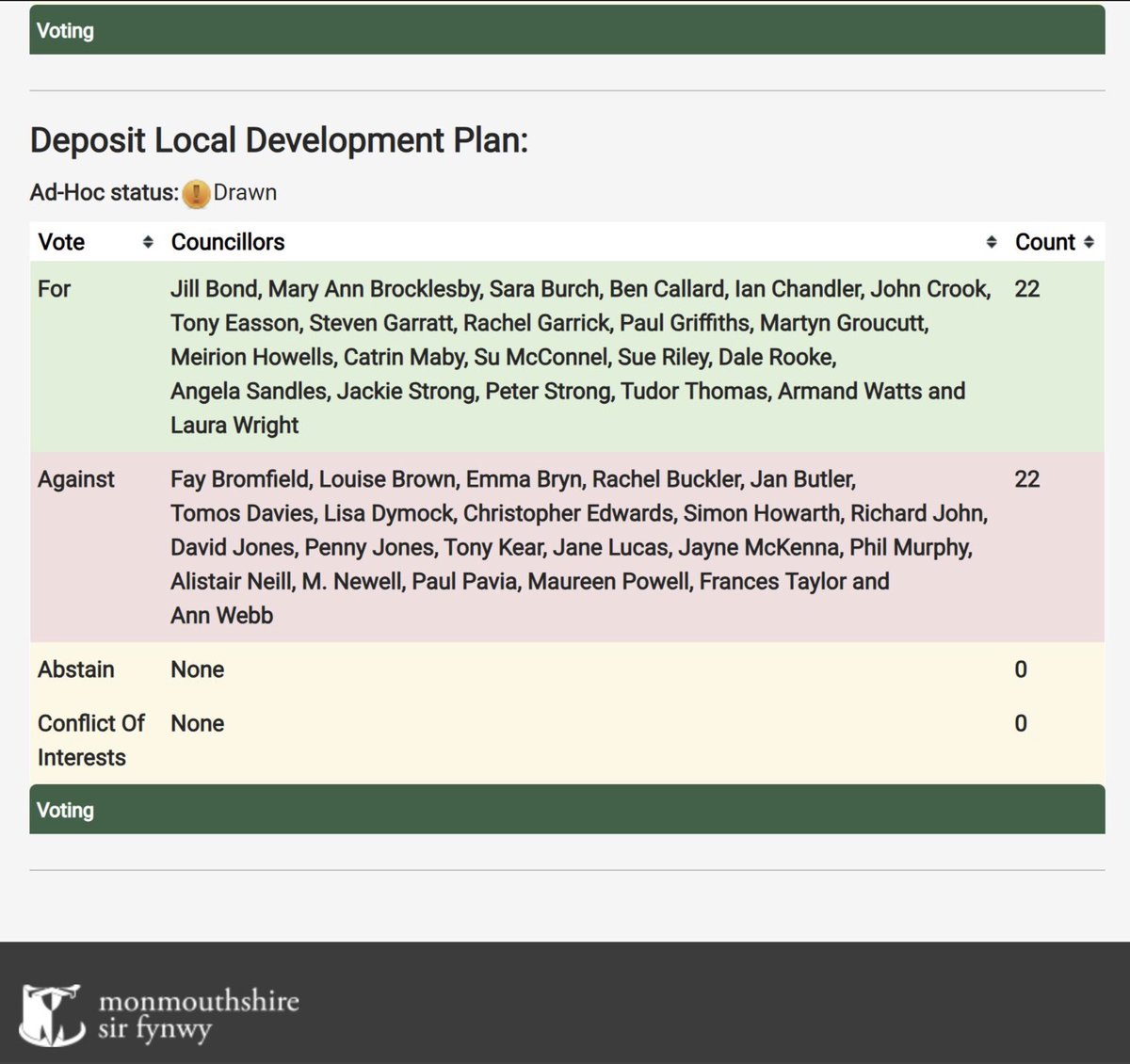This screenshot has width=1130, height=1064.
Task: Select the For vote row label
Action: click(x=54, y=289)
